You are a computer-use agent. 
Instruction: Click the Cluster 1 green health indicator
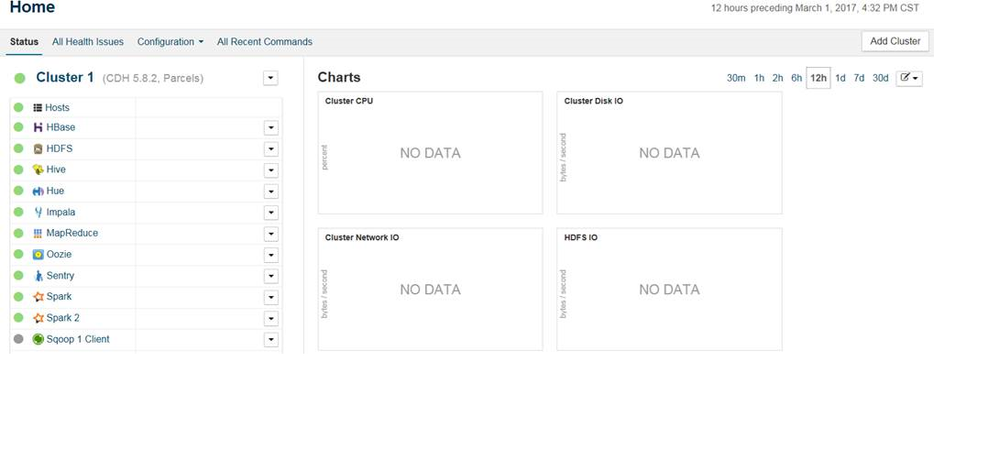coord(20,78)
